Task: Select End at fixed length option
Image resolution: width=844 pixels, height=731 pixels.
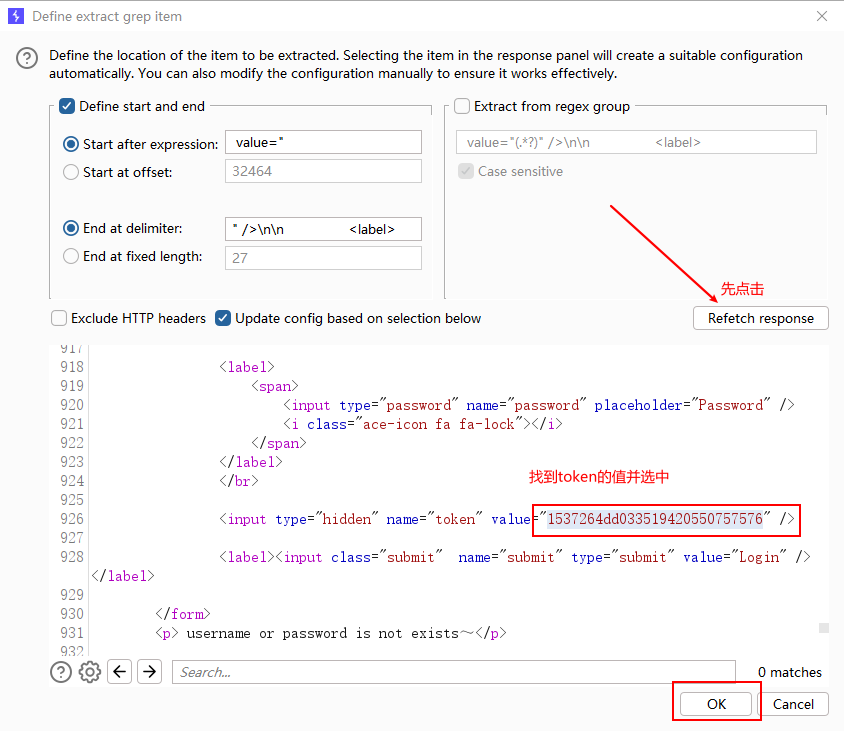Action: pos(71,257)
